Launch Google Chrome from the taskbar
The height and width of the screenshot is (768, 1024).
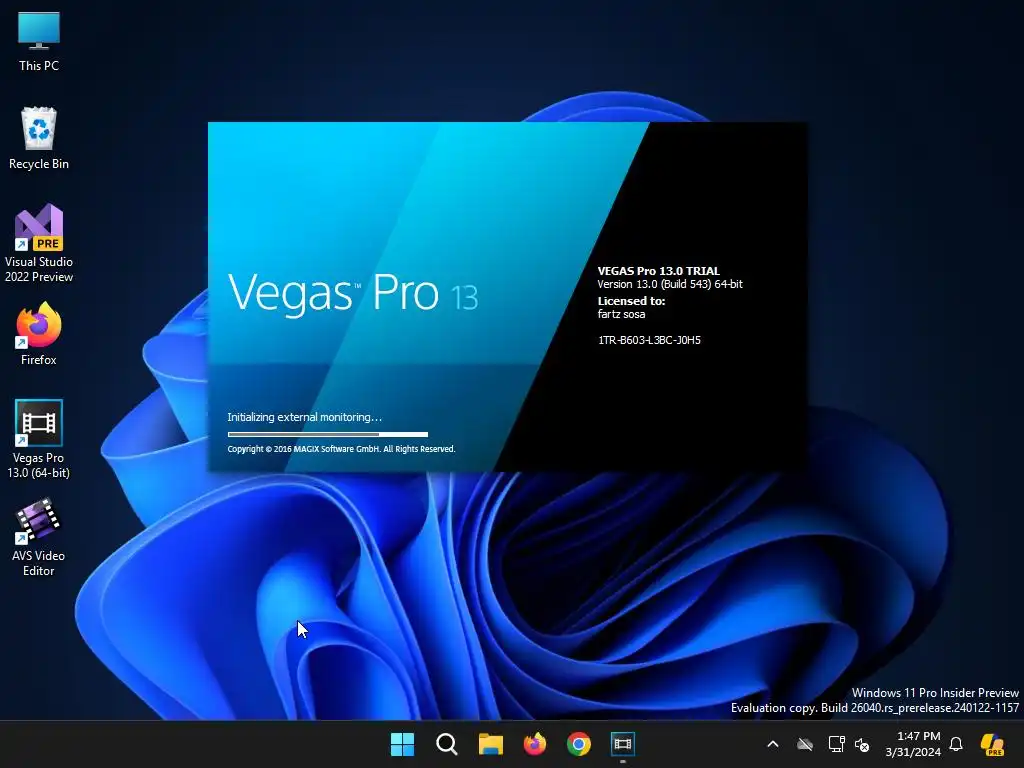click(x=579, y=744)
